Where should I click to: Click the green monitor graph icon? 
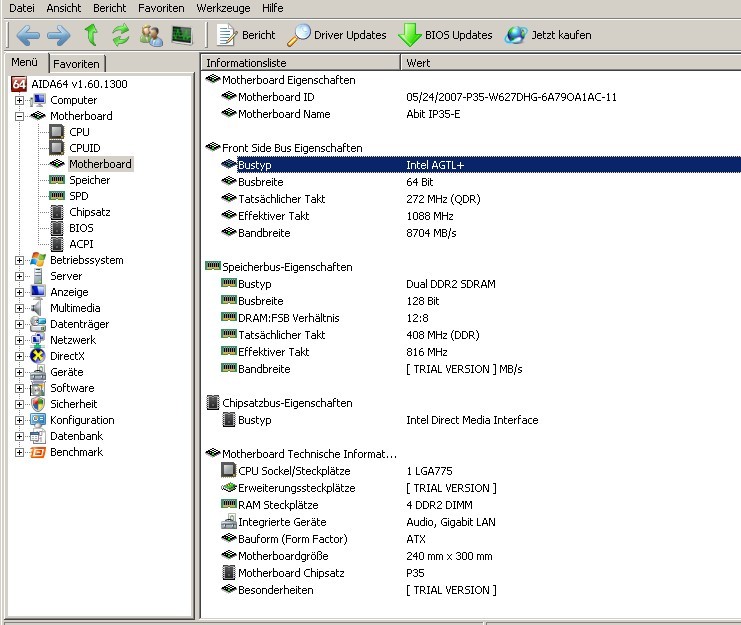point(182,35)
